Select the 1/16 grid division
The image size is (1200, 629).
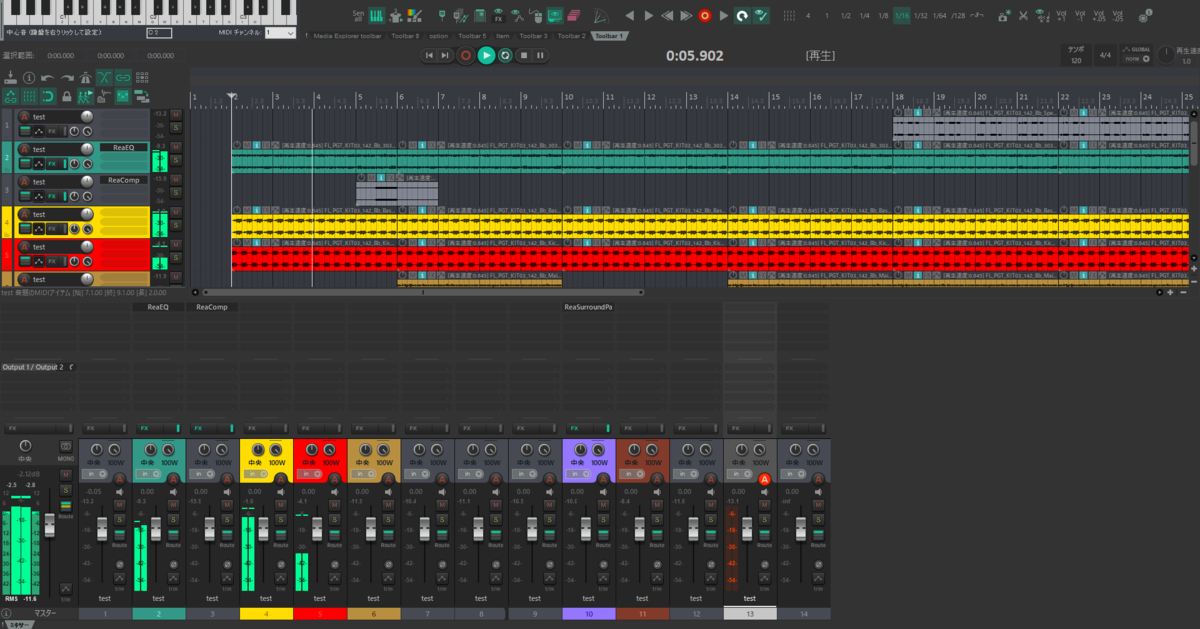pyautogui.click(x=902, y=16)
